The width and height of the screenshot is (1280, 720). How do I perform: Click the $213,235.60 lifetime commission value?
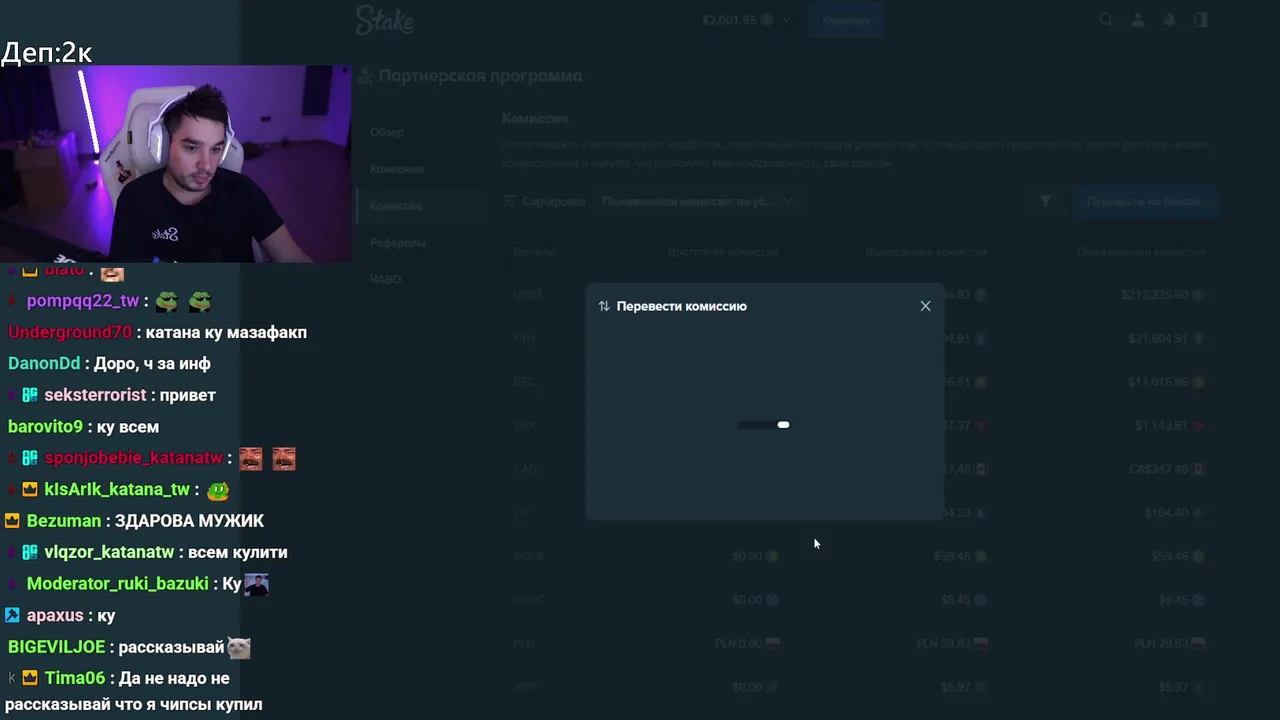1155,295
